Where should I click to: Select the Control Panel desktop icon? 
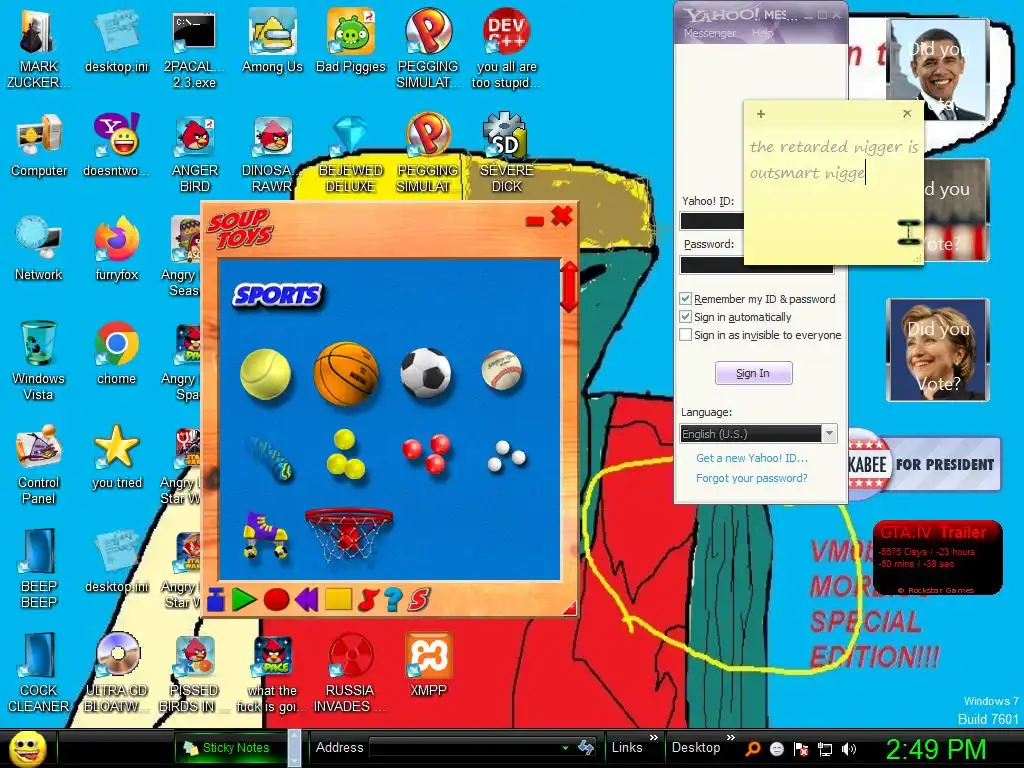coord(38,465)
